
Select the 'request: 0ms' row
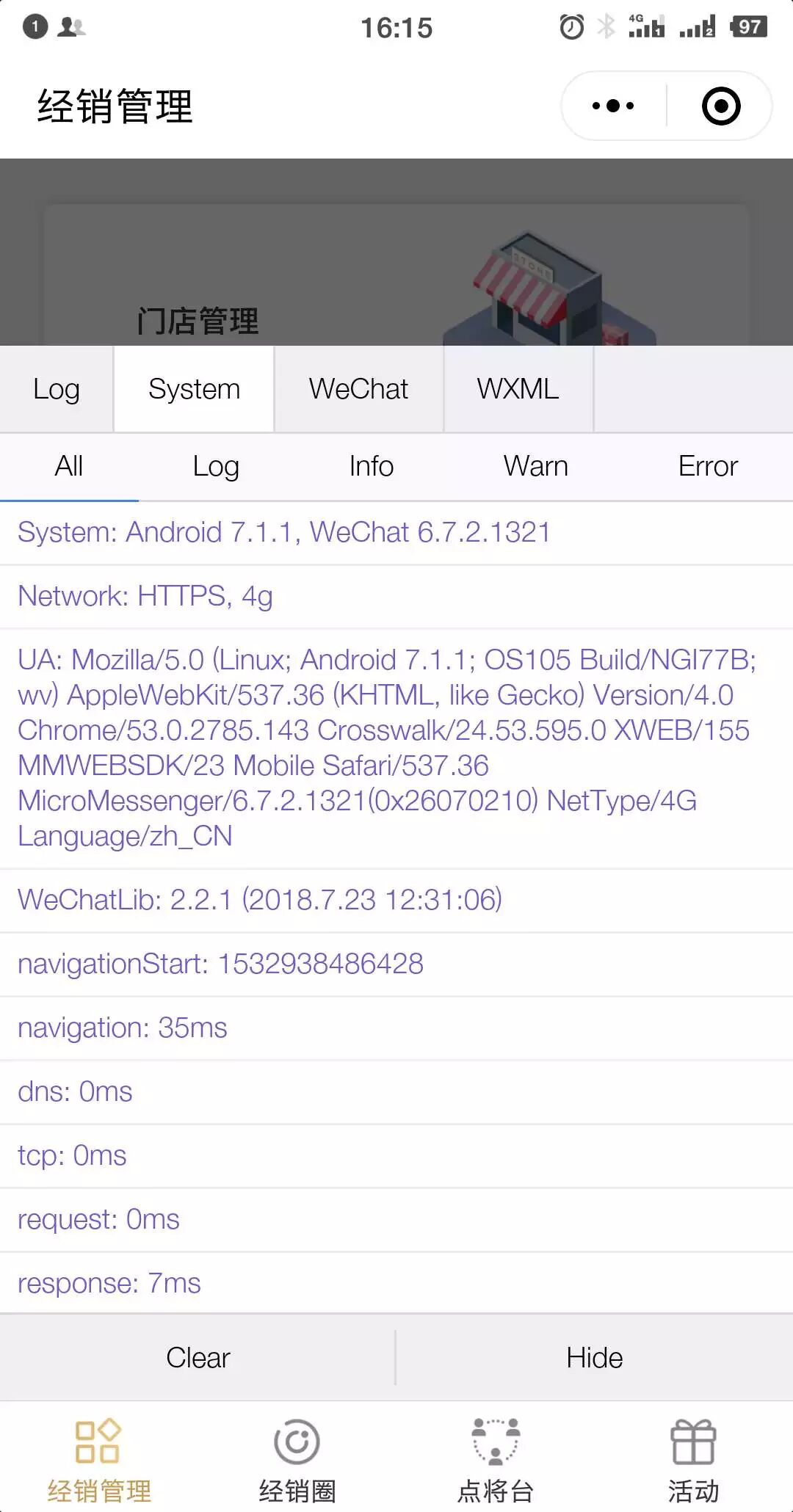pos(396,1220)
